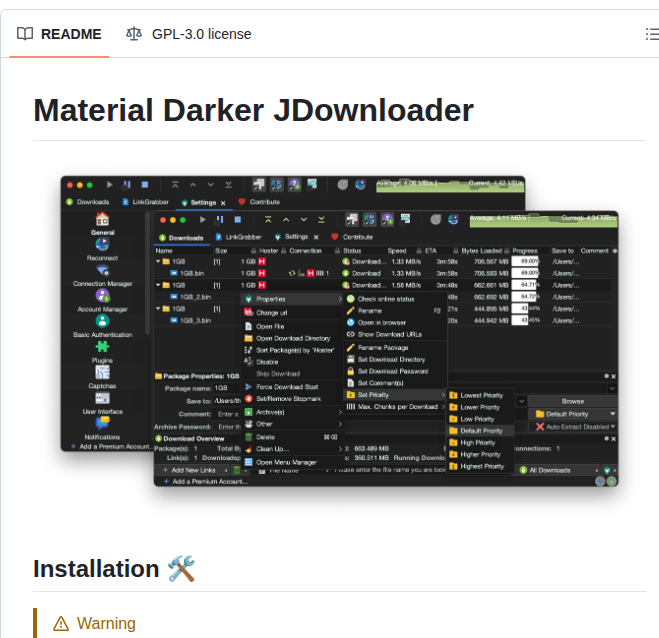The image size is (659, 638).
Task: Select Reconnect globe icon in settings sidebar
Action: 103,244
